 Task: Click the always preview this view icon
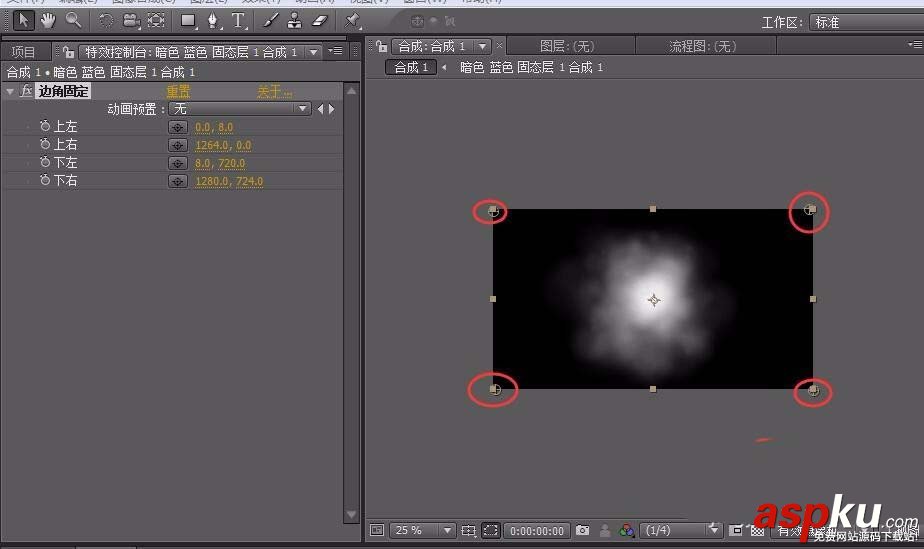pos(377,530)
